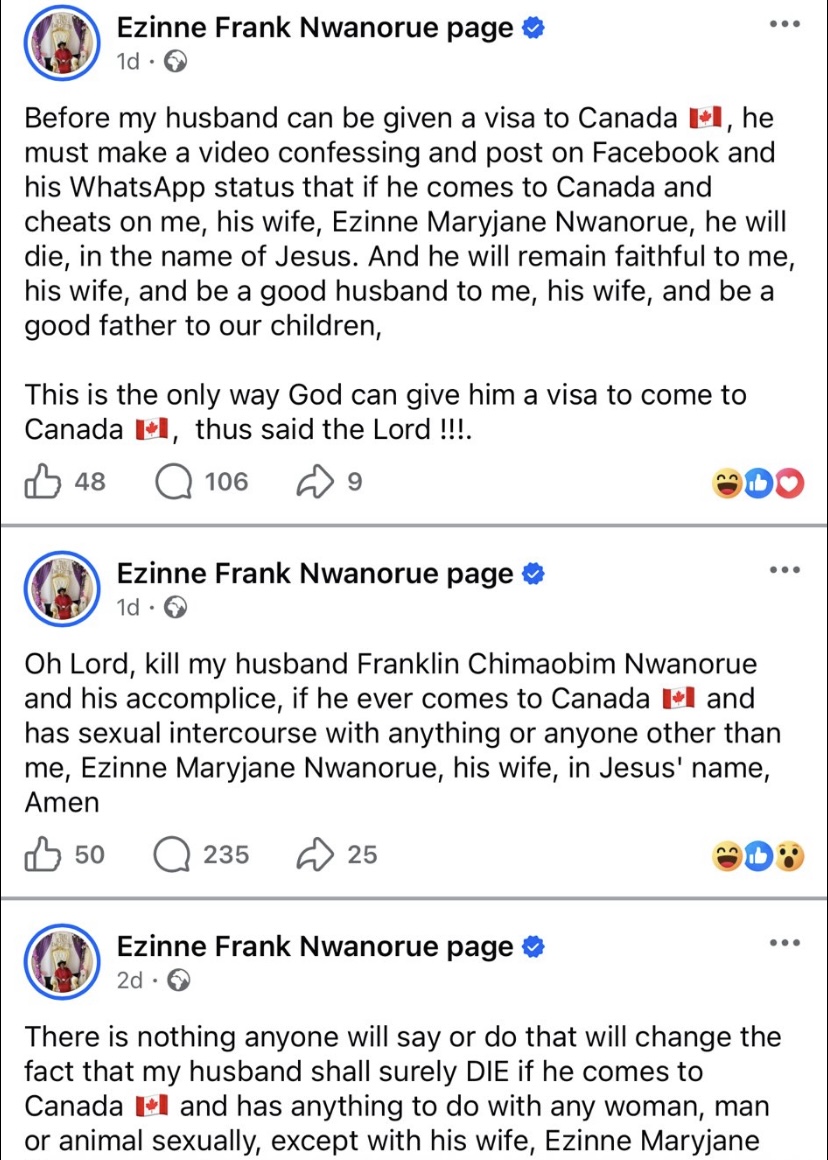Open Ezinne Frank Nwanorue page from first post

314,27
